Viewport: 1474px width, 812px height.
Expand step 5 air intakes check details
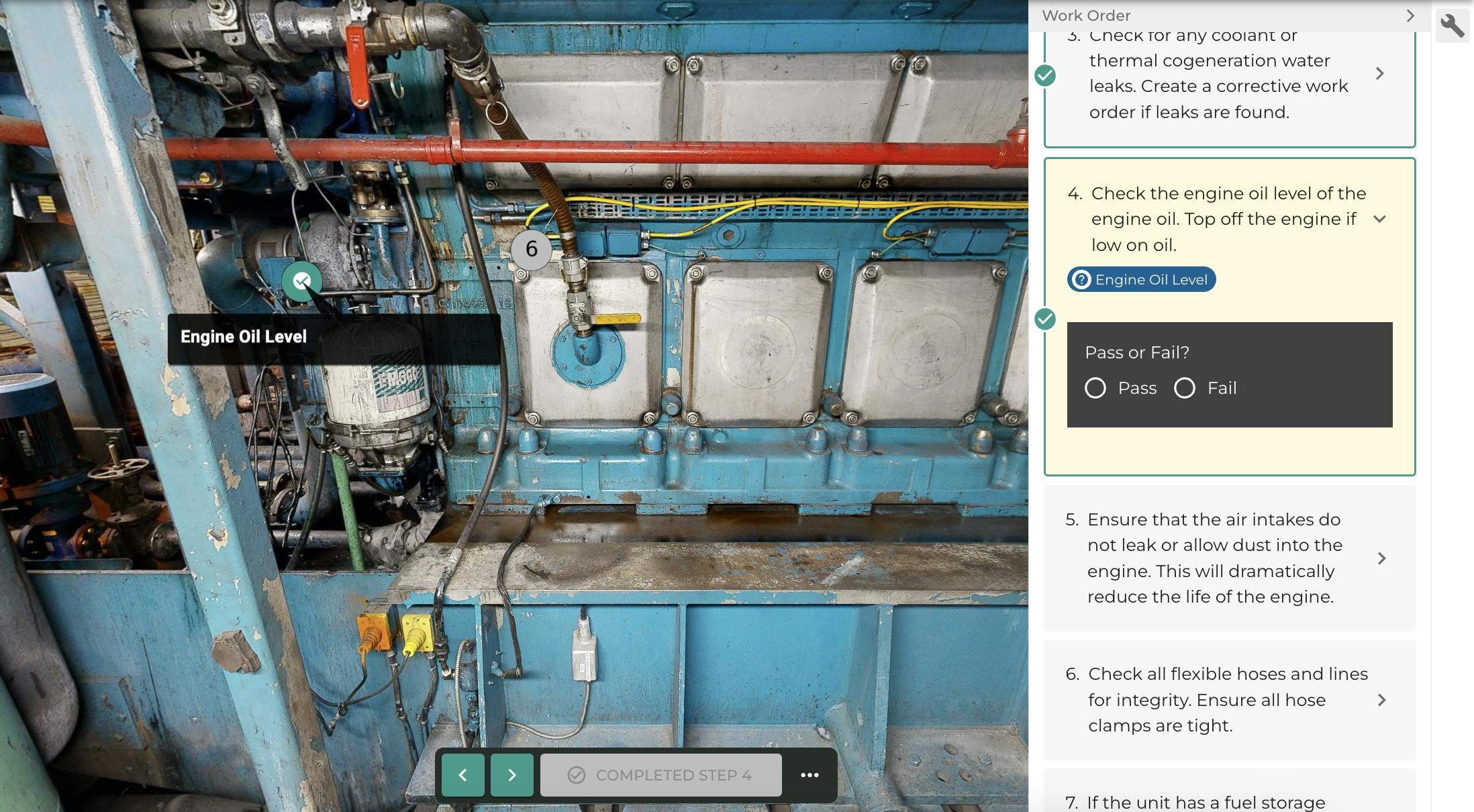pos(1383,558)
